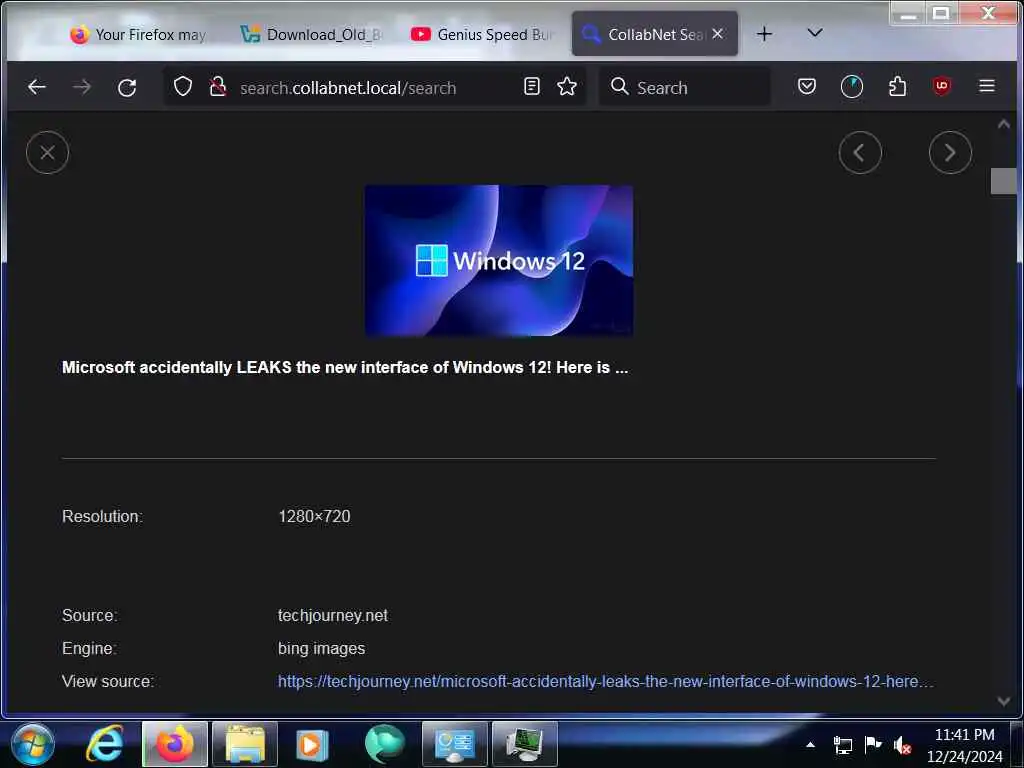Reload the current page
The width and height of the screenshot is (1024, 768).
click(127, 87)
